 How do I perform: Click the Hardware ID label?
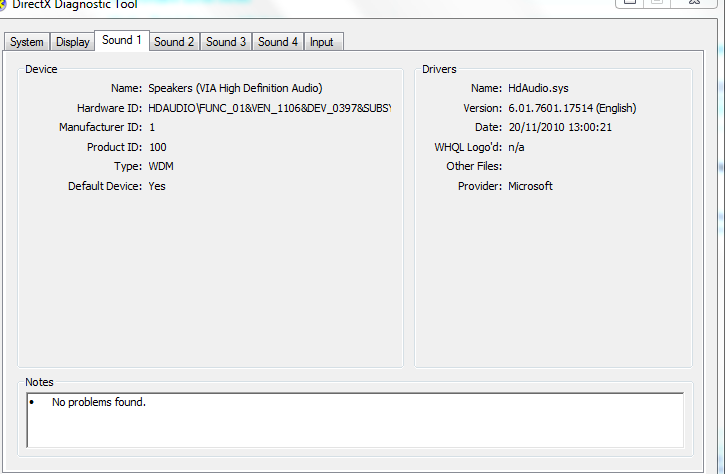110,108
